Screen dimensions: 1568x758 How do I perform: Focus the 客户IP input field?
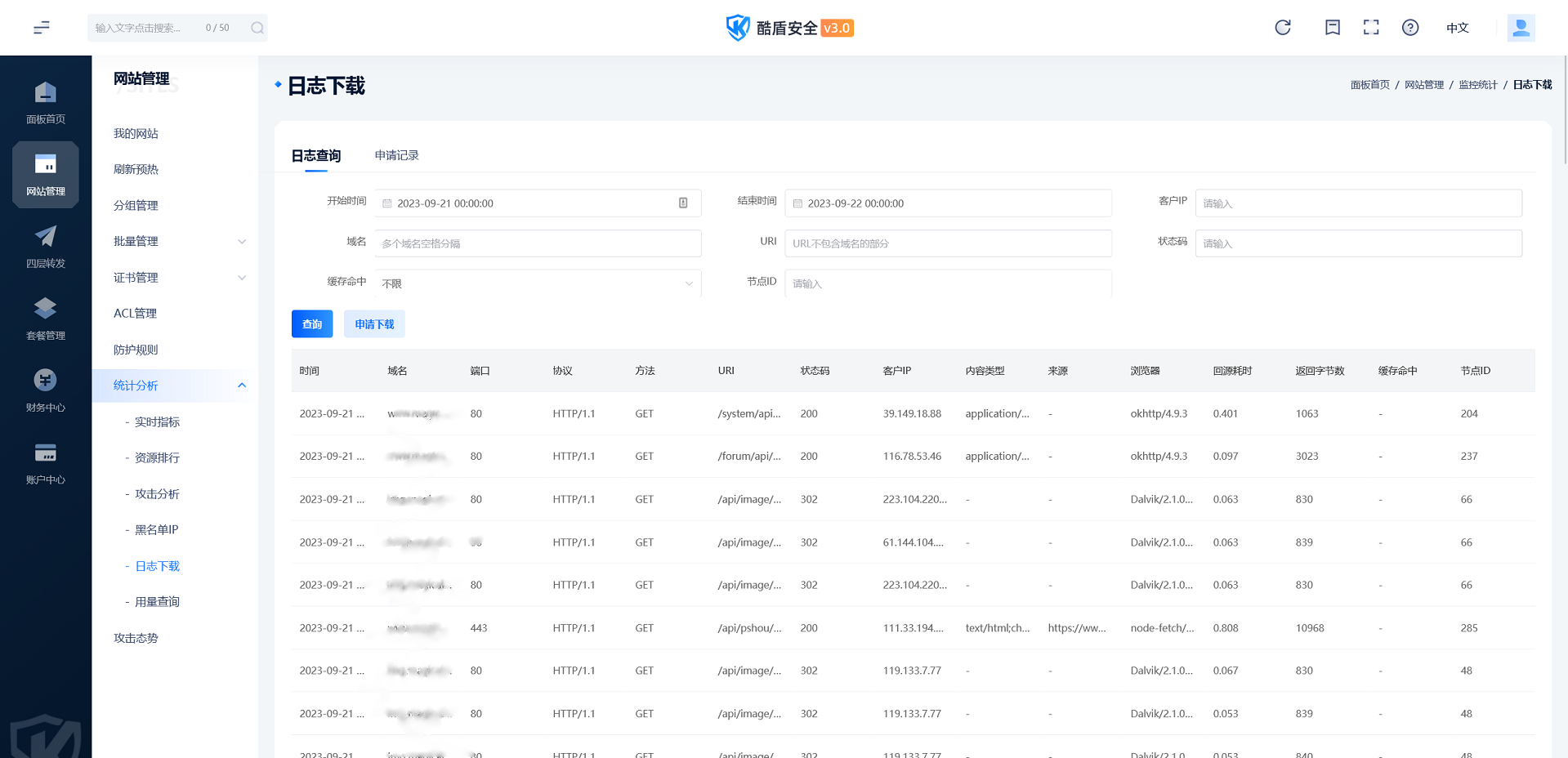click(x=1358, y=203)
